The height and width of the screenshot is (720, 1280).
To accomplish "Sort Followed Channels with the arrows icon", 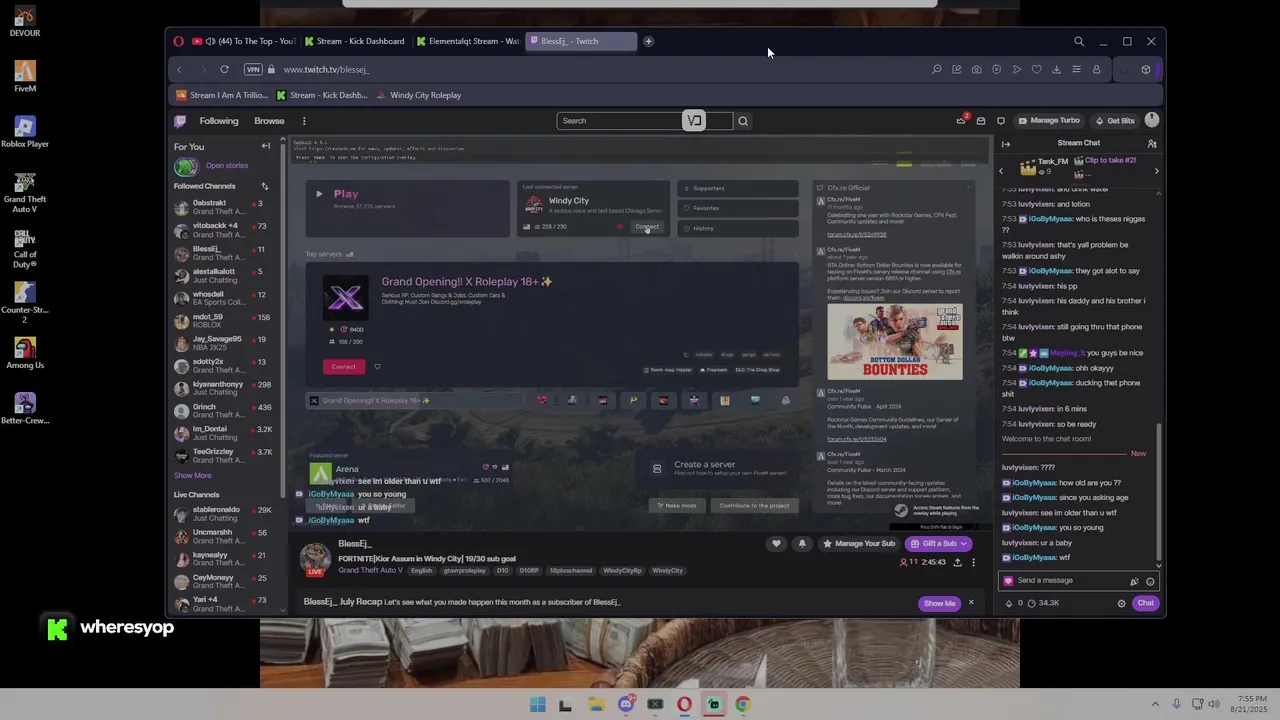I will click(265, 186).
